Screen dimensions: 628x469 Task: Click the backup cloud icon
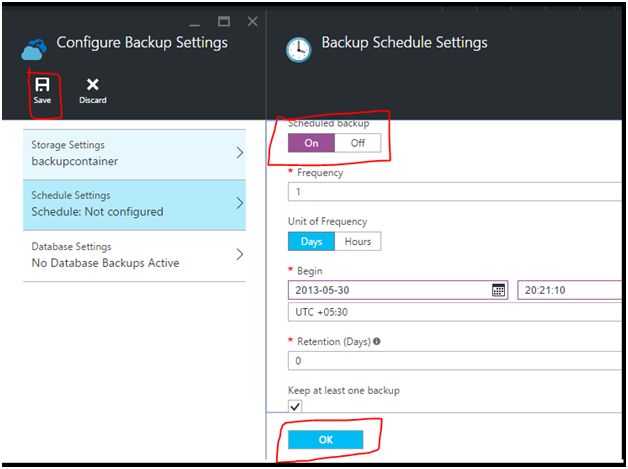coord(36,47)
